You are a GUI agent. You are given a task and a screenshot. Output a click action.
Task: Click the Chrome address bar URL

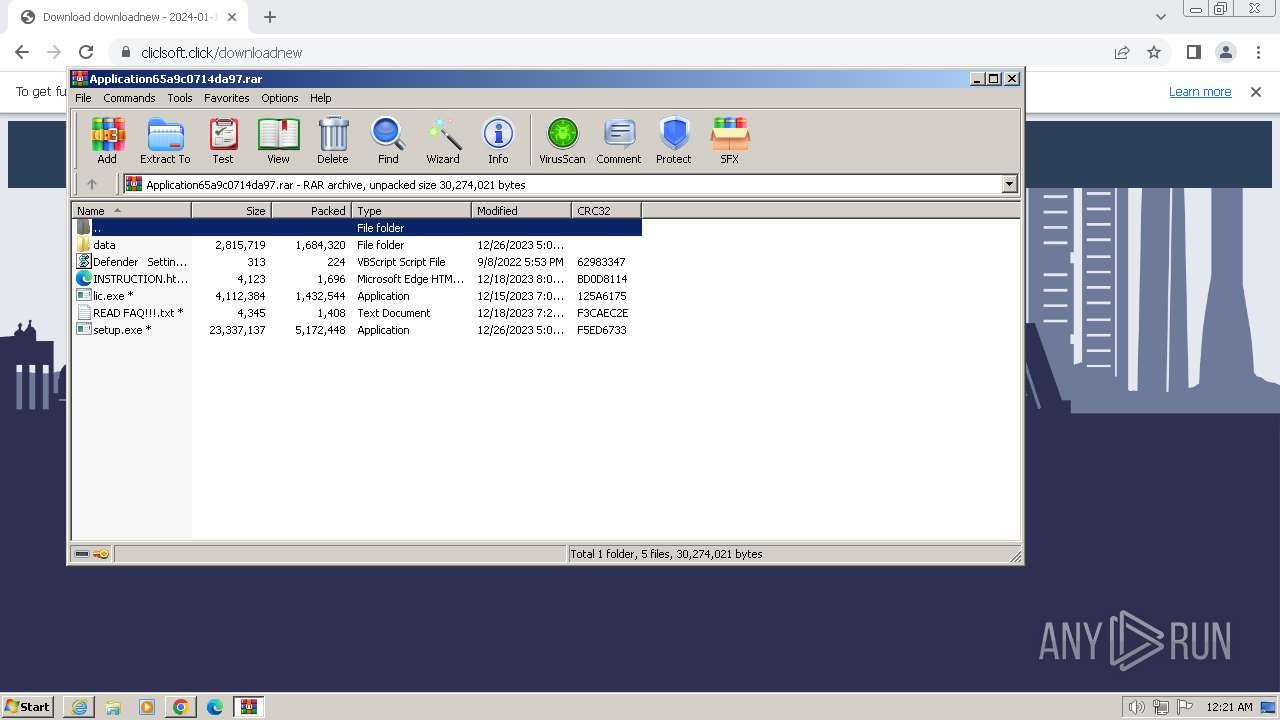[221, 53]
